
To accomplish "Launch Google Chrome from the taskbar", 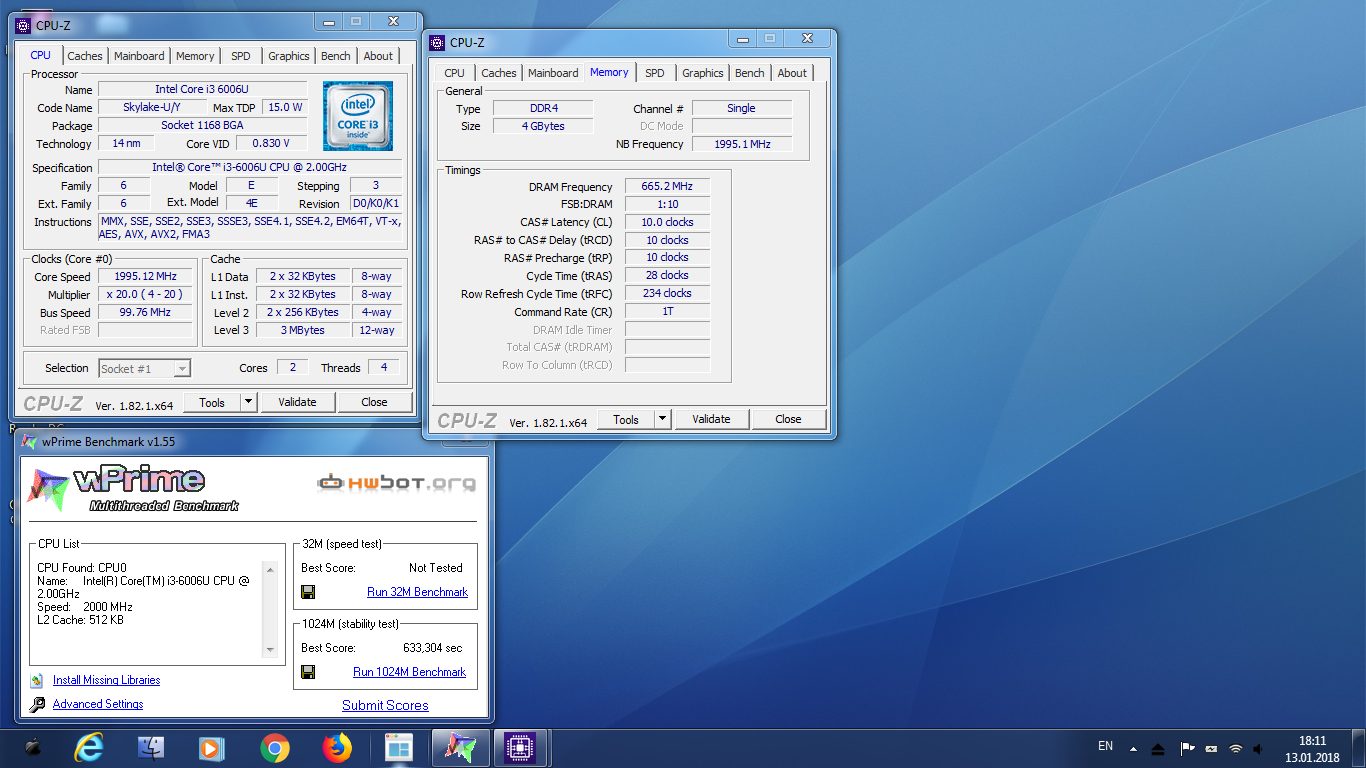I will coord(275,748).
